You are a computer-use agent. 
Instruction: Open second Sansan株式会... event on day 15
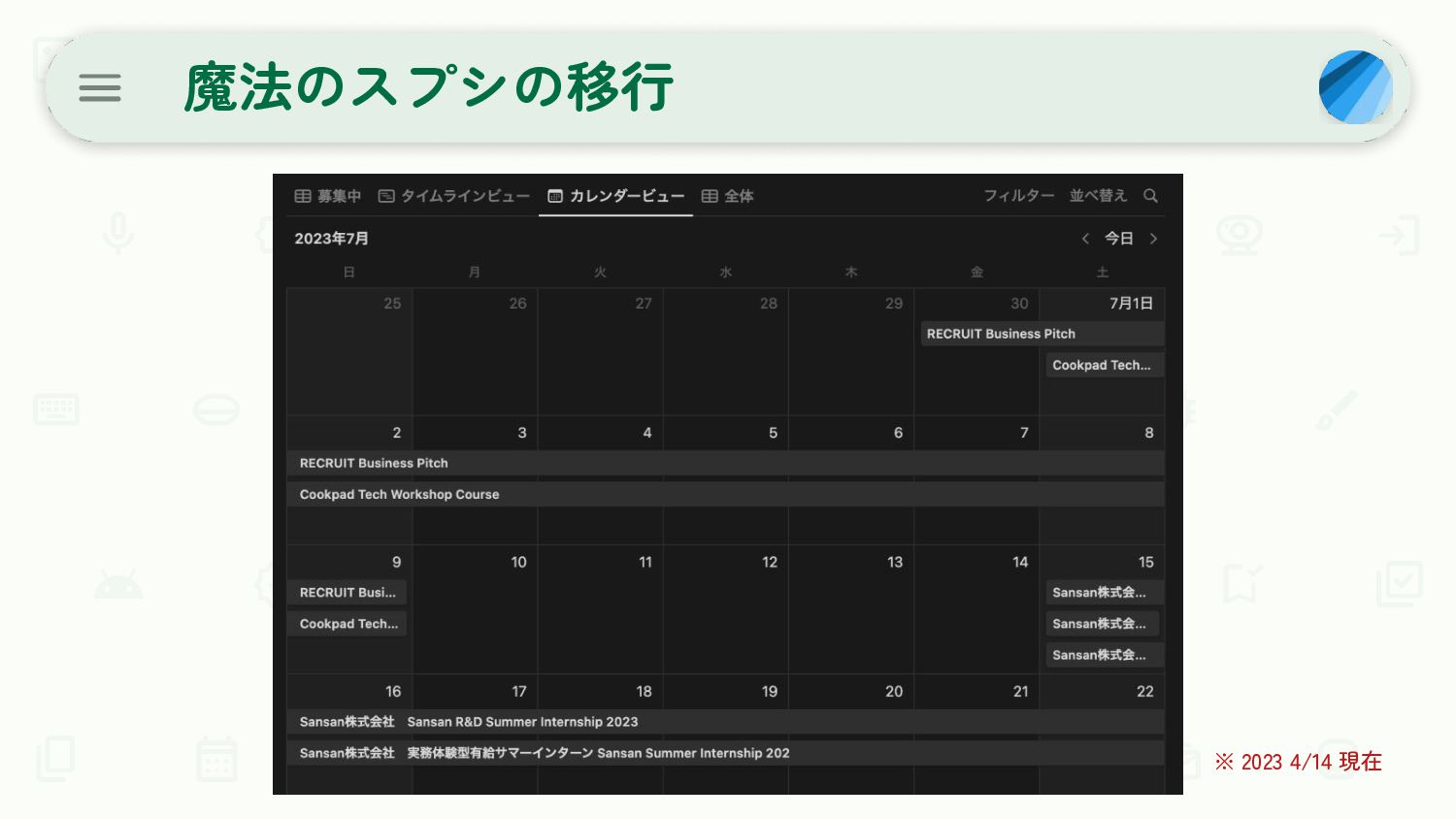(x=1104, y=624)
